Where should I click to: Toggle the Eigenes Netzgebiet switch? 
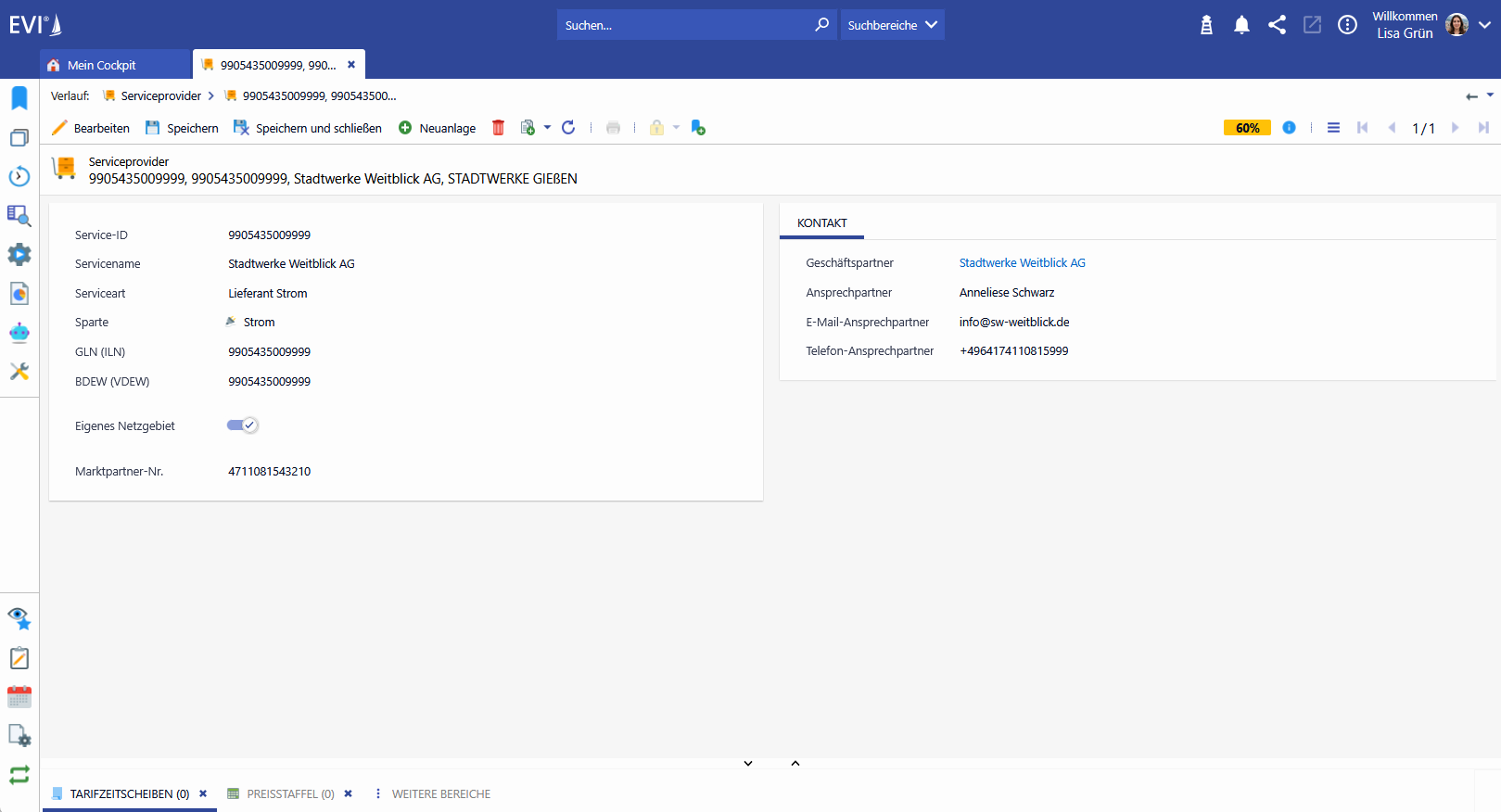coord(242,425)
